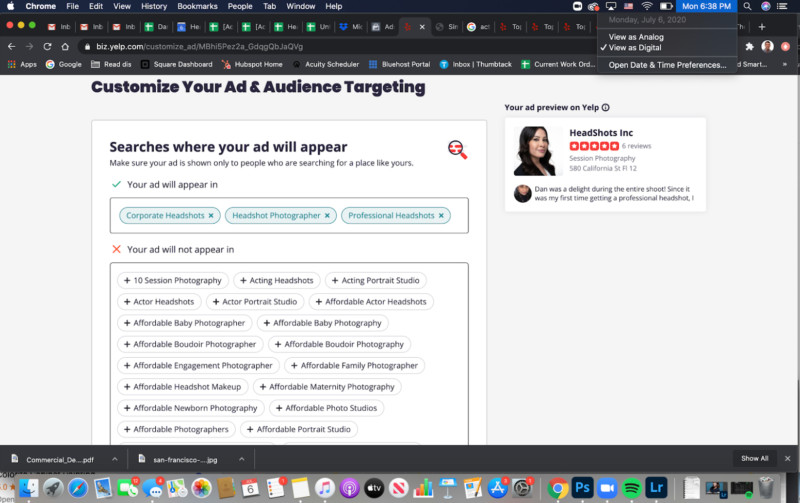Remove the Professional Headshots tag
This screenshot has width=800, height=503.
441,216
